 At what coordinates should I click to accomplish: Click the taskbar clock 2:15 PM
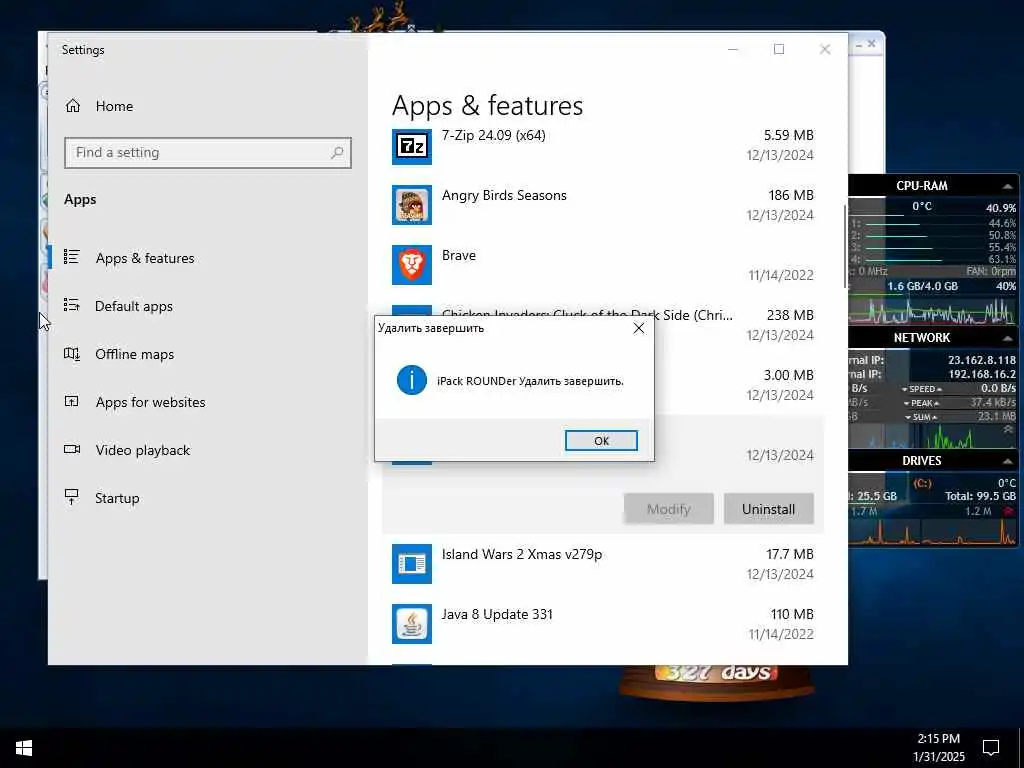click(938, 739)
